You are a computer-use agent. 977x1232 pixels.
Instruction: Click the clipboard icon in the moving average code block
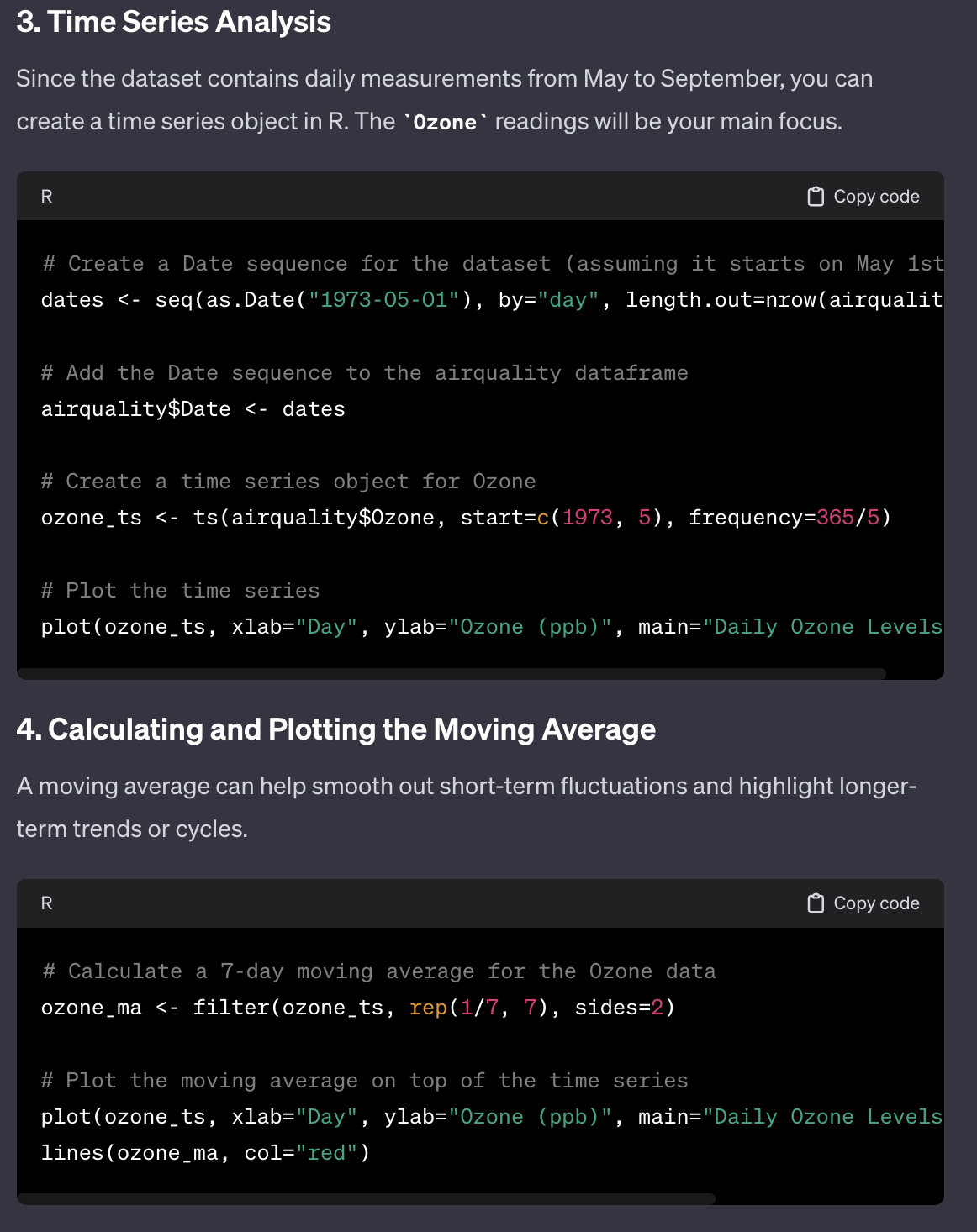coord(815,903)
